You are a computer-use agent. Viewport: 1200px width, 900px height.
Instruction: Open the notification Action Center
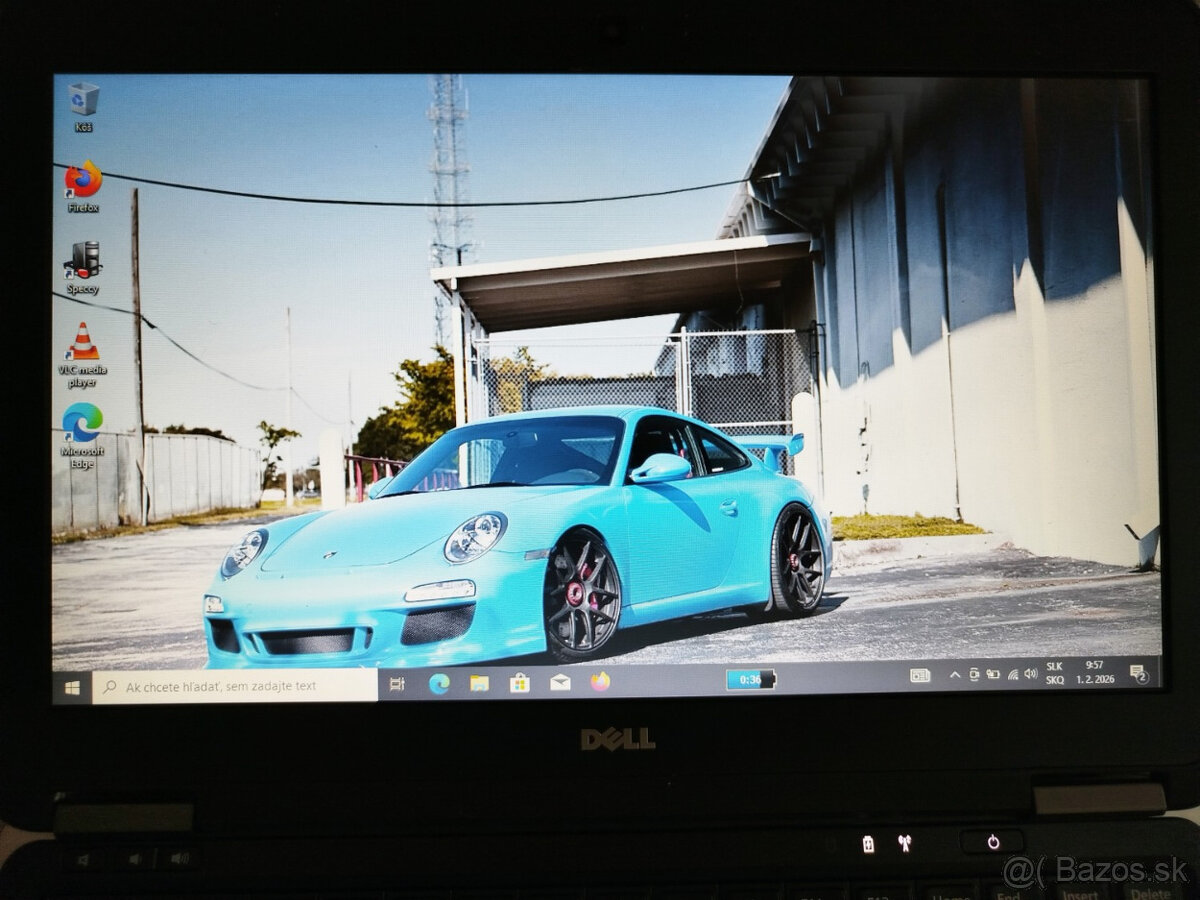pos(1138,674)
